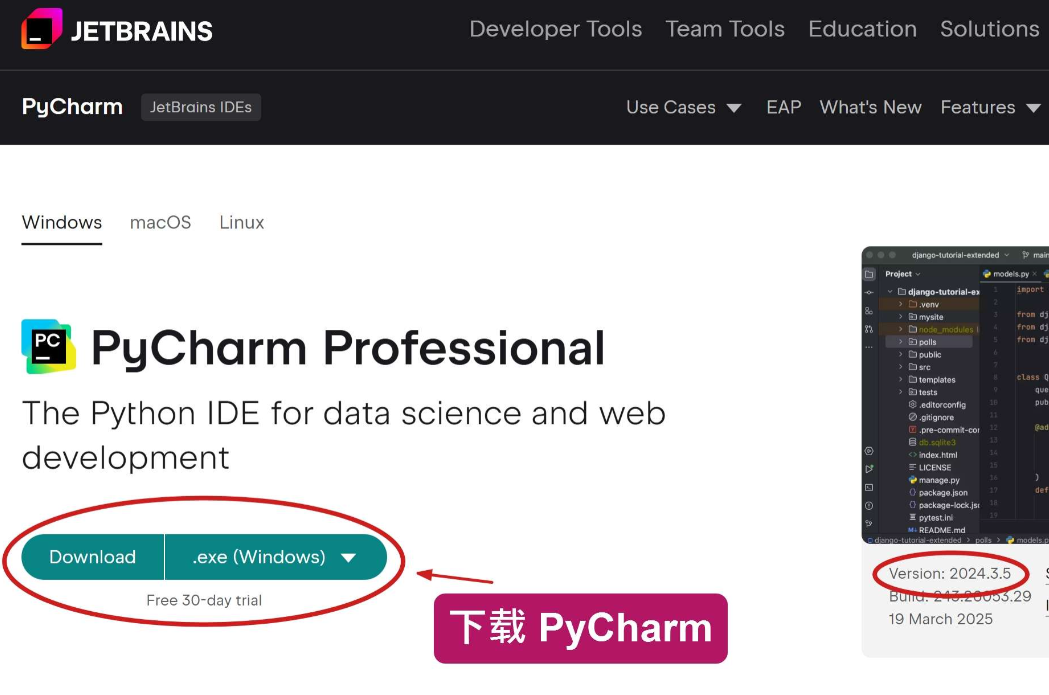Open the Use Cases dropdown menu
This screenshot has height=695, width=1049.
pyautogui.click(x=684, y=107)
